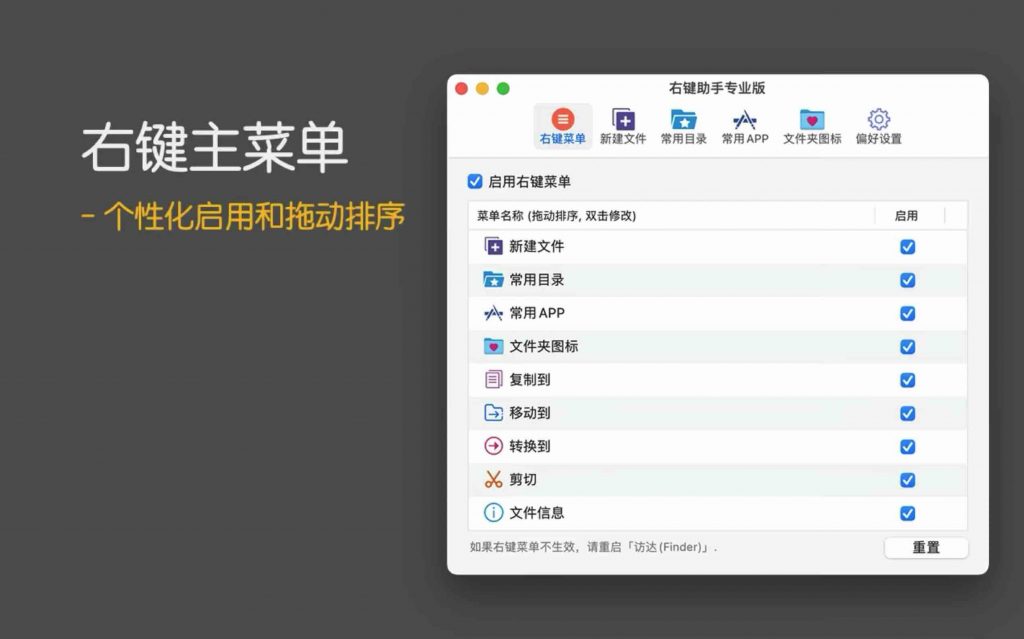Viewport: 1024px width, 639px height.
Task: Toggle the enable checkbox for 文件信息
Action: click(x=907, y=512)
